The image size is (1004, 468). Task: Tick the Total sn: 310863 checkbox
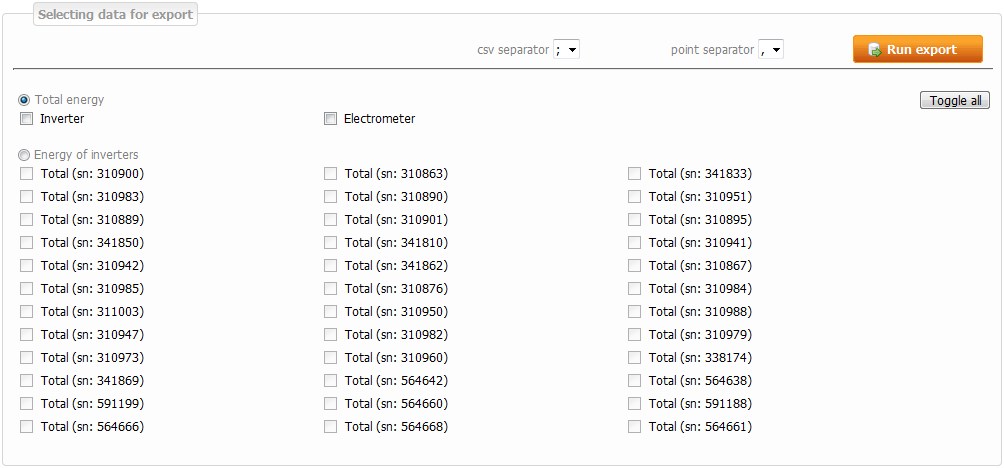click(331, 174)
